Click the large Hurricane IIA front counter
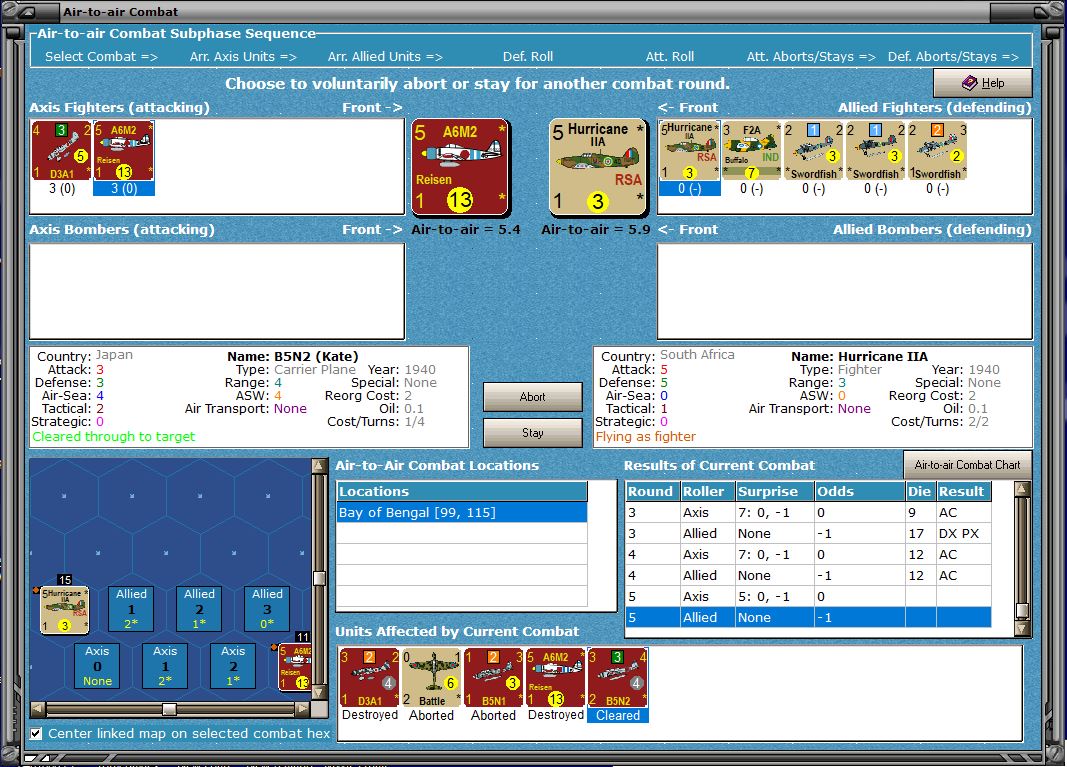 coord(597,167)
